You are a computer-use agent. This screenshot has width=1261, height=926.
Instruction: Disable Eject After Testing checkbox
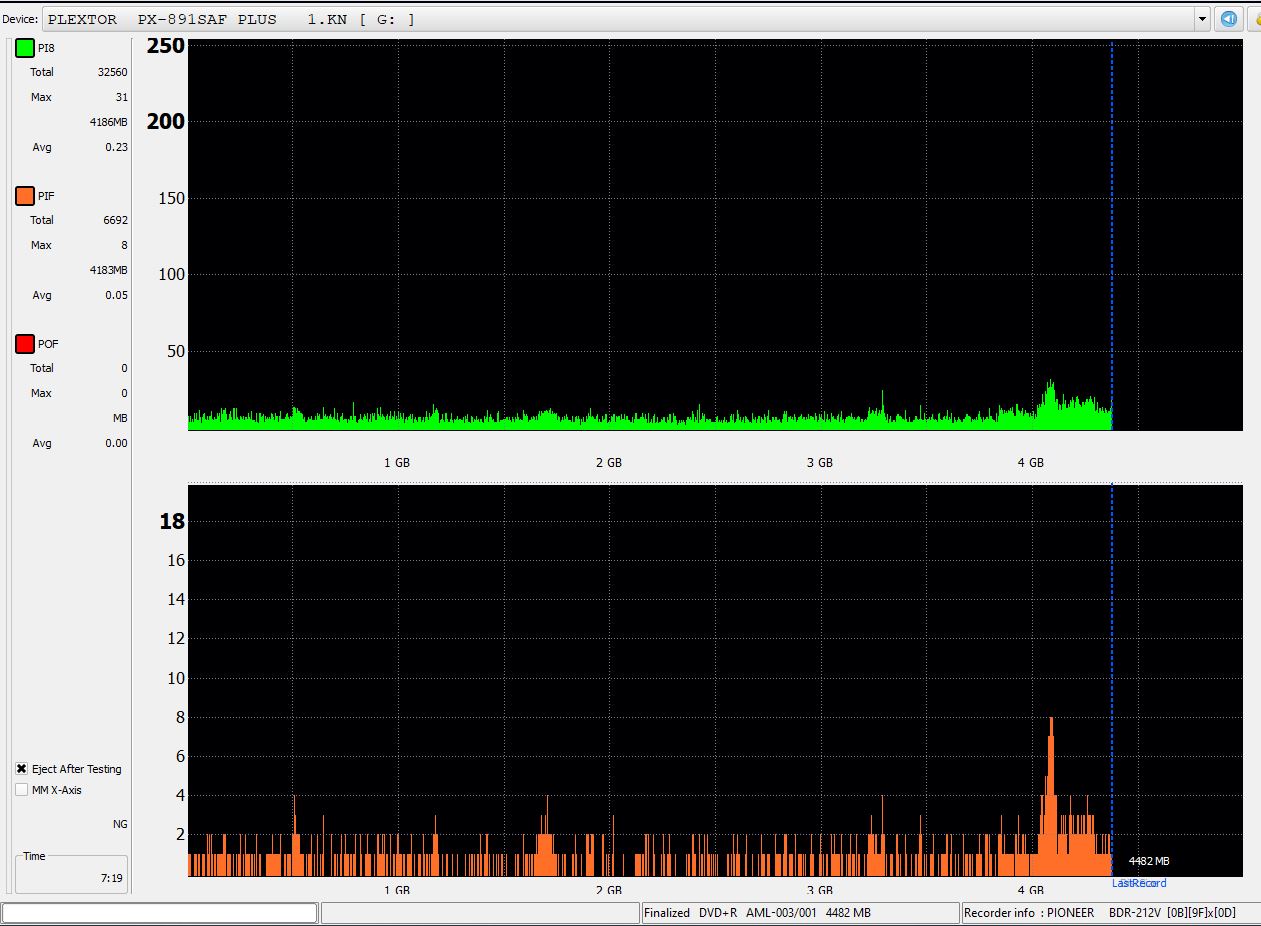[22, 769]
